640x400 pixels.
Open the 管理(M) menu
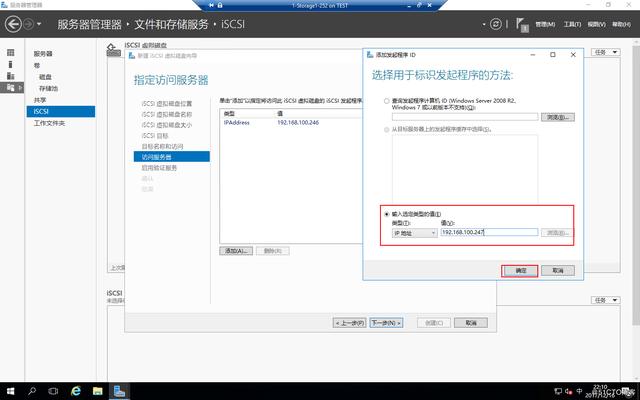[545, 24]
